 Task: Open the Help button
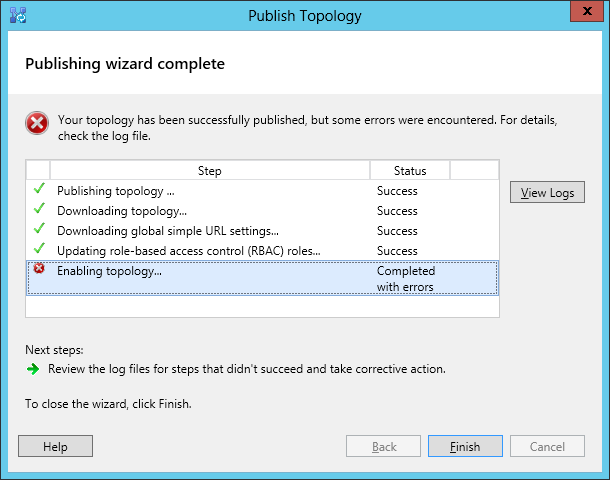pyautogui.click(x=55, y=447)
